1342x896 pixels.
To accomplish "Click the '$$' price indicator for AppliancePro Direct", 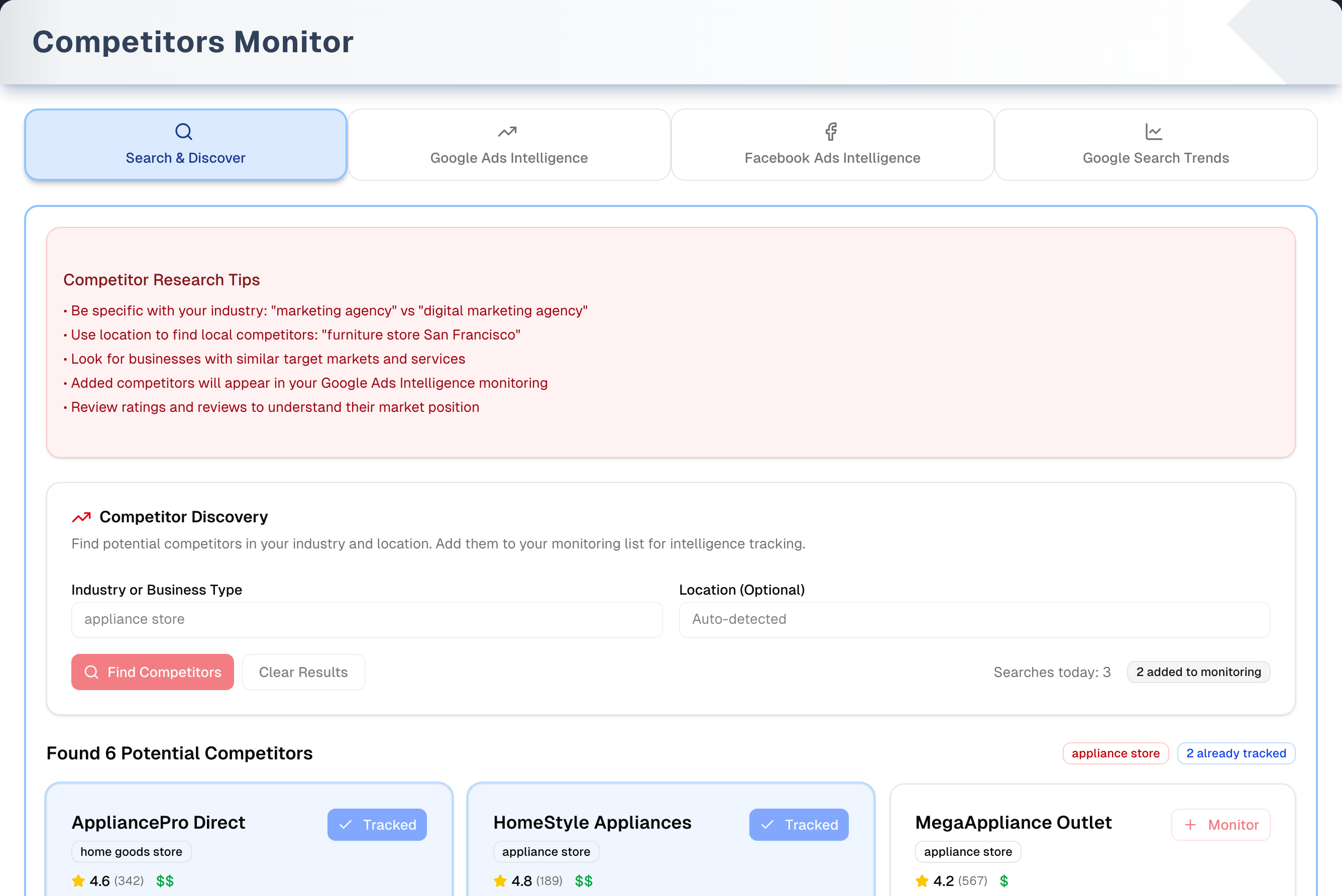I will click(165, 880).
